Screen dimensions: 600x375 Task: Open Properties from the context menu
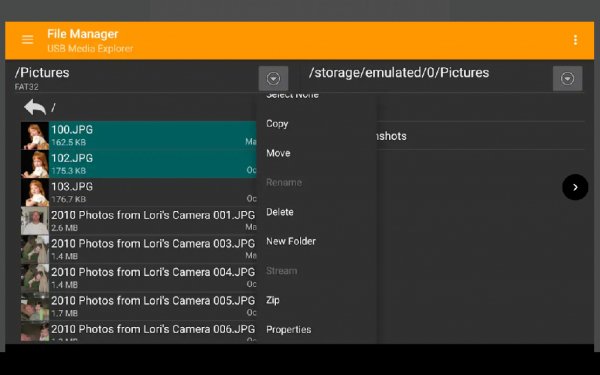(x=289, y=329)
